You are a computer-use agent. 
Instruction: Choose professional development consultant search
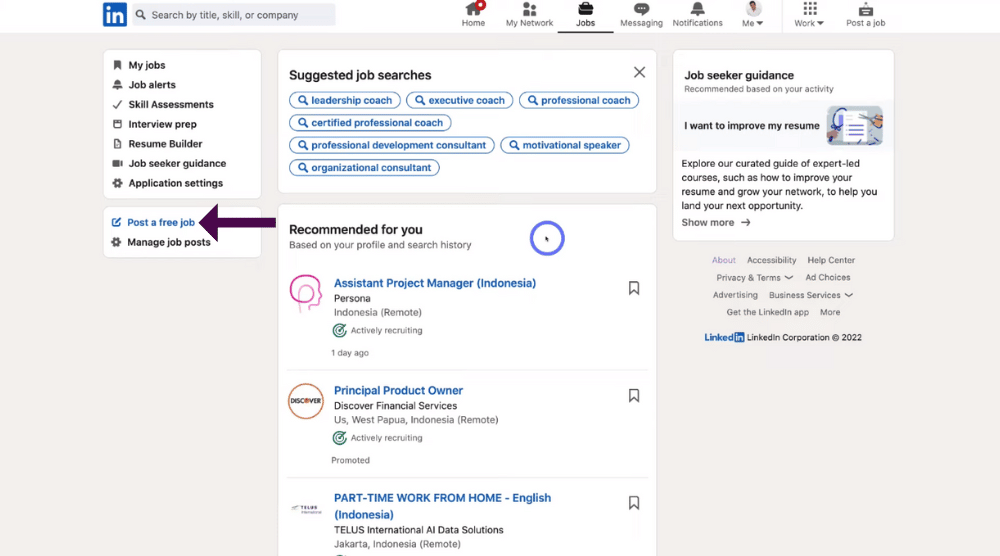pos(392,145)
